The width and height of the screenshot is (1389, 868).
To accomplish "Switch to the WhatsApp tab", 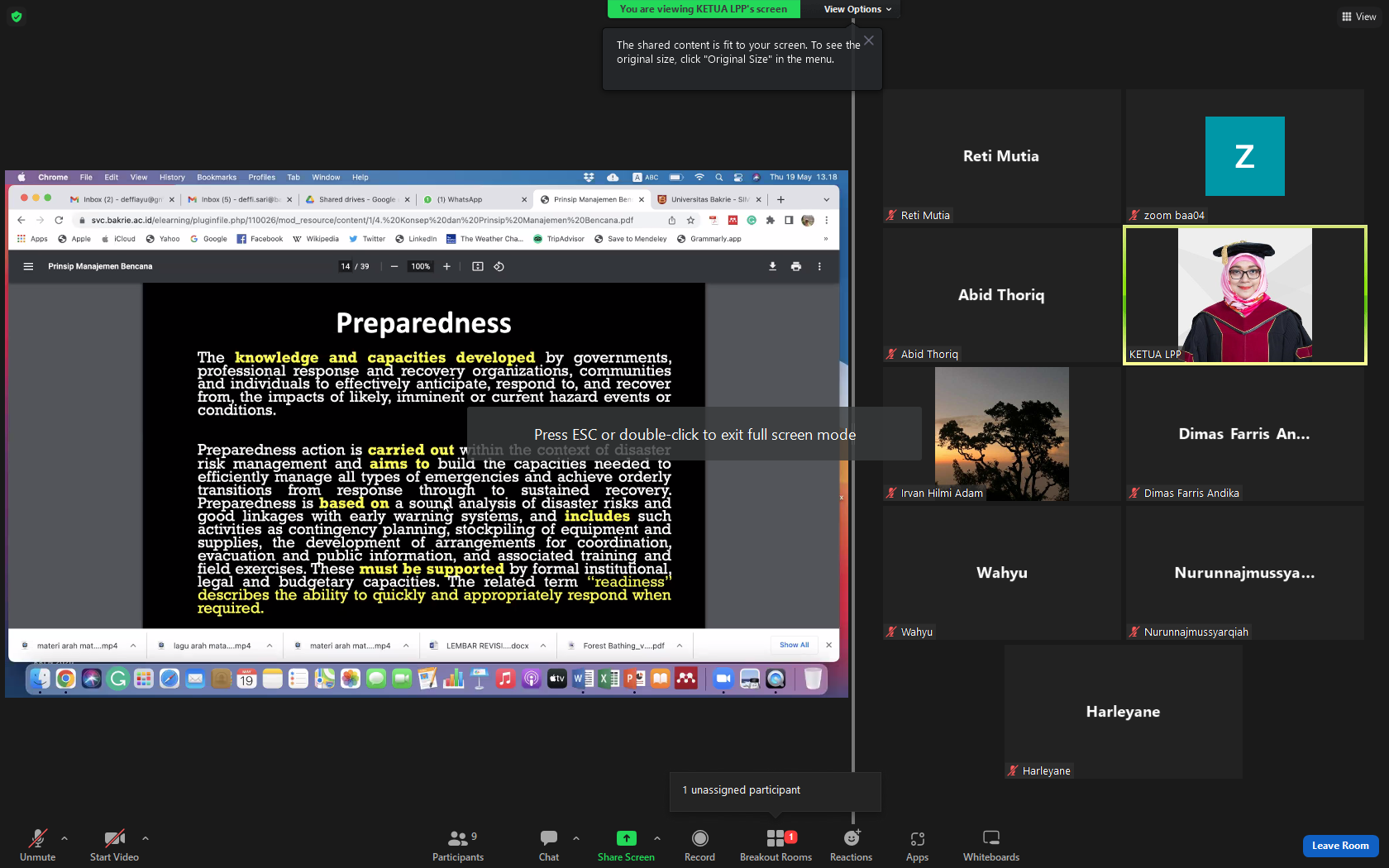I will pos(474,199).
